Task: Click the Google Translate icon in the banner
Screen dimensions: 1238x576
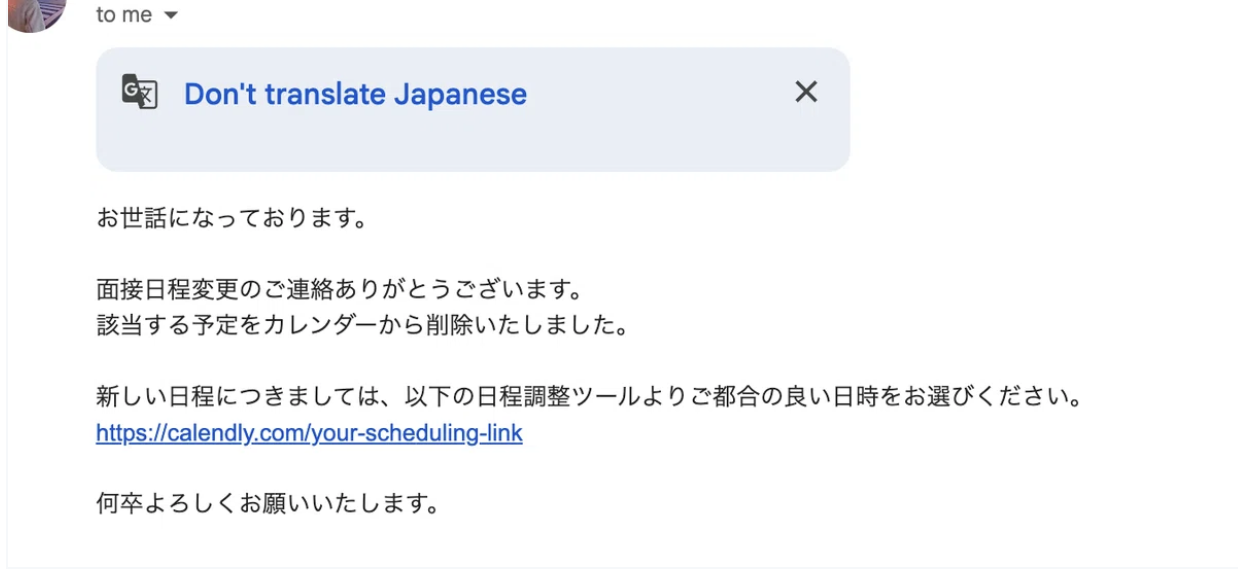Action: [140, 93]
